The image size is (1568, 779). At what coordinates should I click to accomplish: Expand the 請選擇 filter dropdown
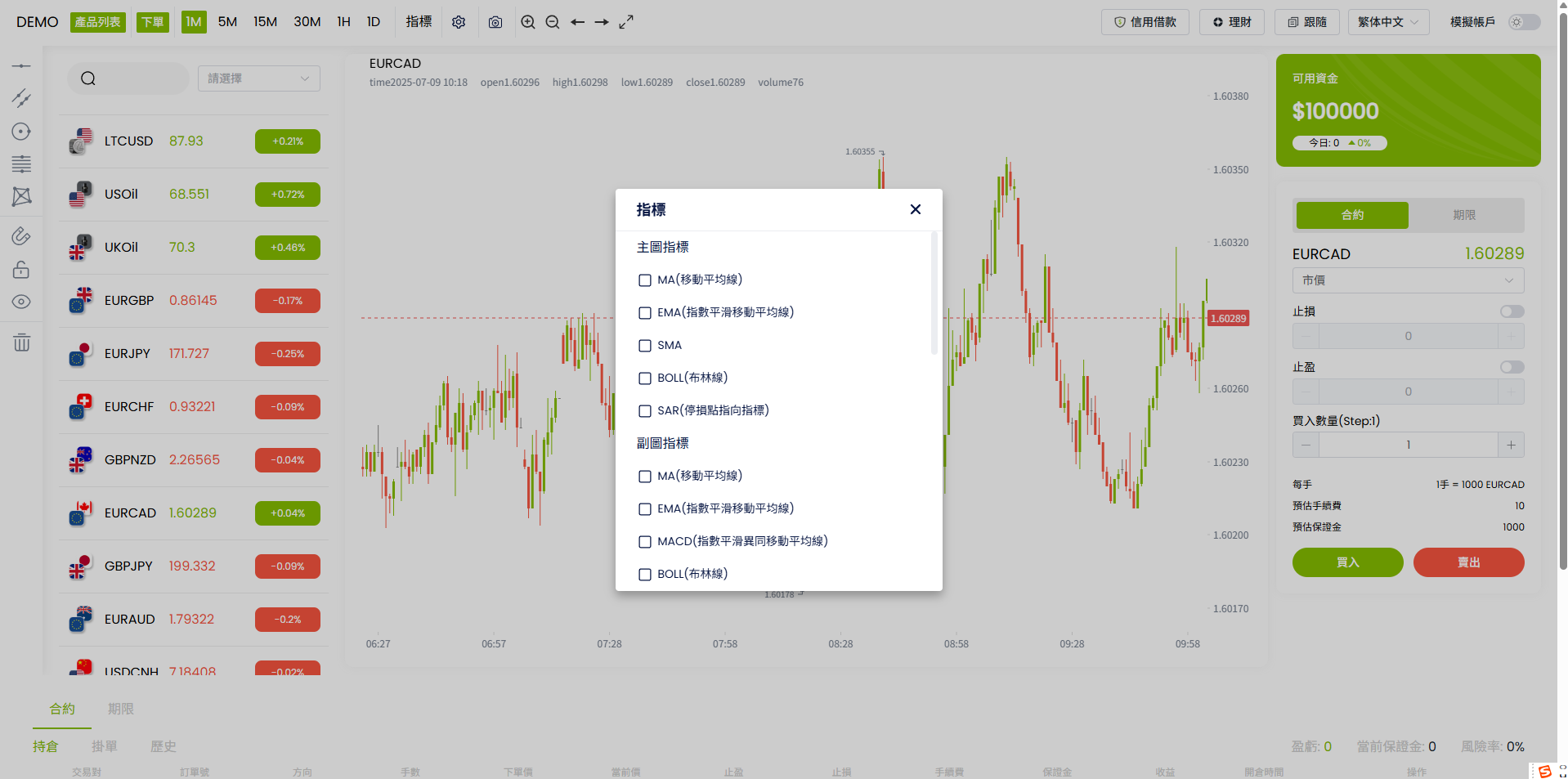pos(258,78)
